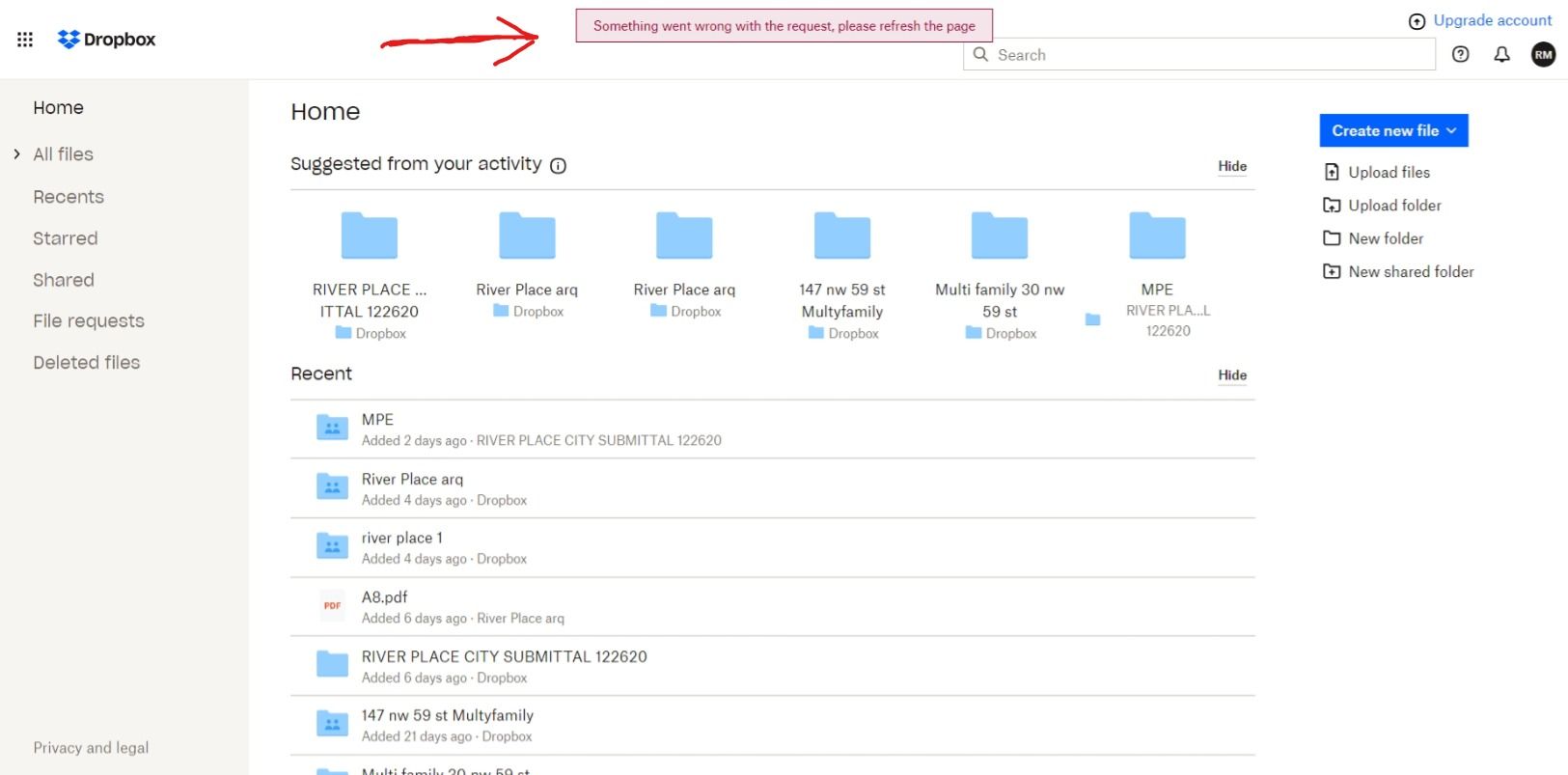Click the Upgrade account link
Viewport: 1568px width, 775px height.
pos(1492,20)
